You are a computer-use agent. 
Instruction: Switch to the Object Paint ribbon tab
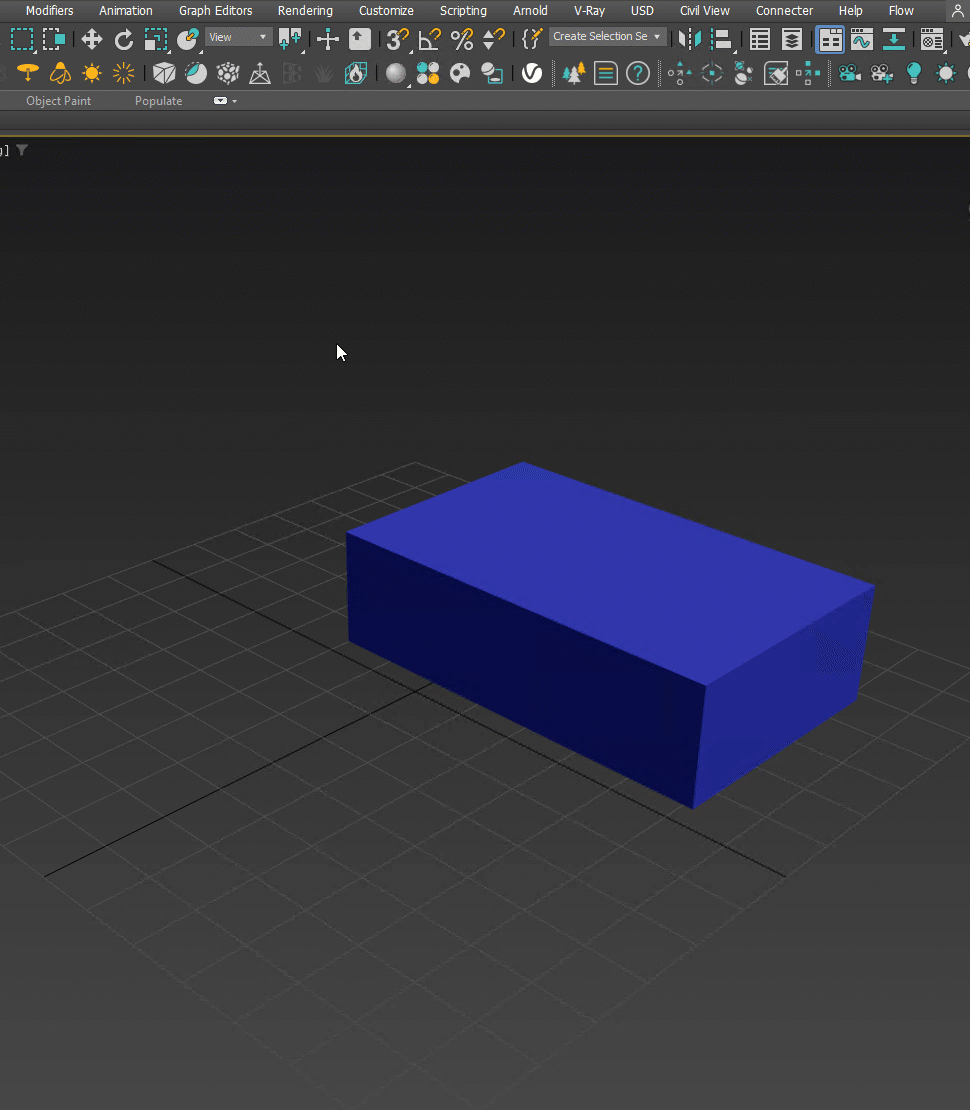tap(58, 101)
